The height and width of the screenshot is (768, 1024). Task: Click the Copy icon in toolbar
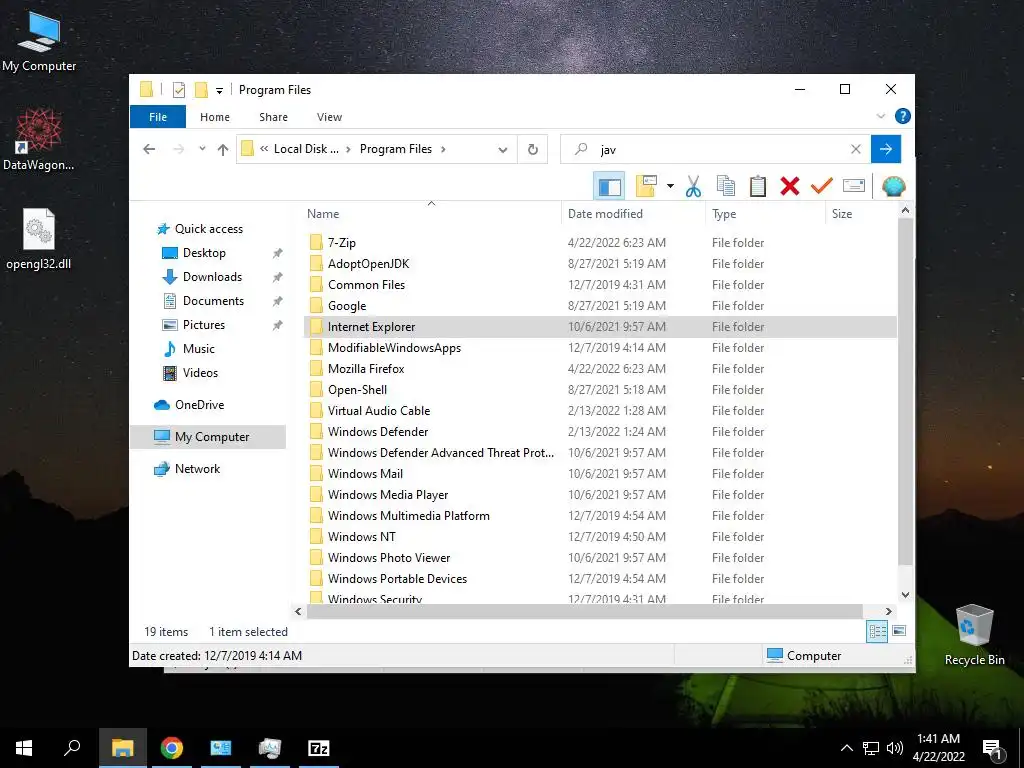[726, 187]
